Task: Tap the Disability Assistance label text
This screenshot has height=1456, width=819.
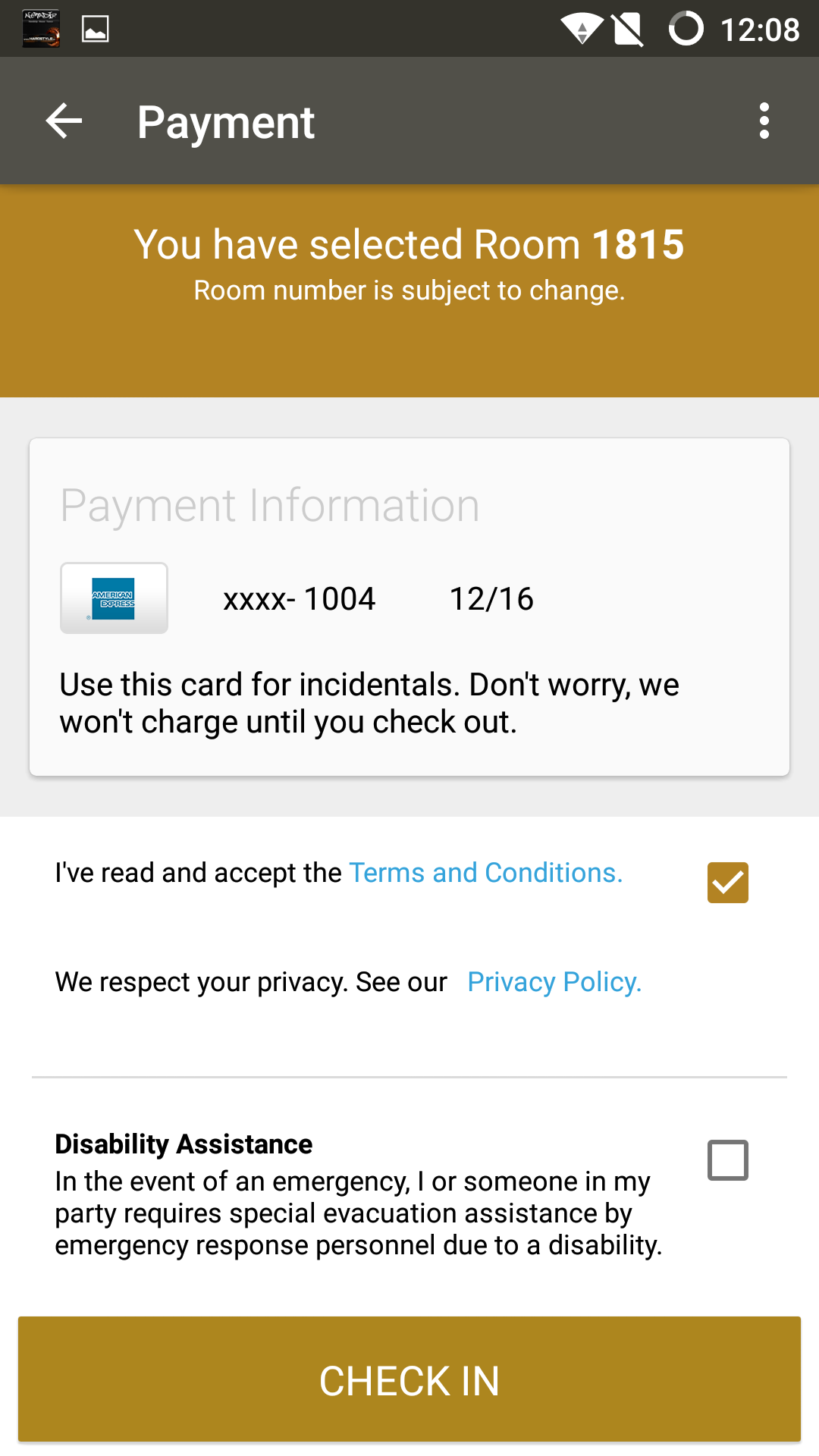Action: click(184, 1144)
